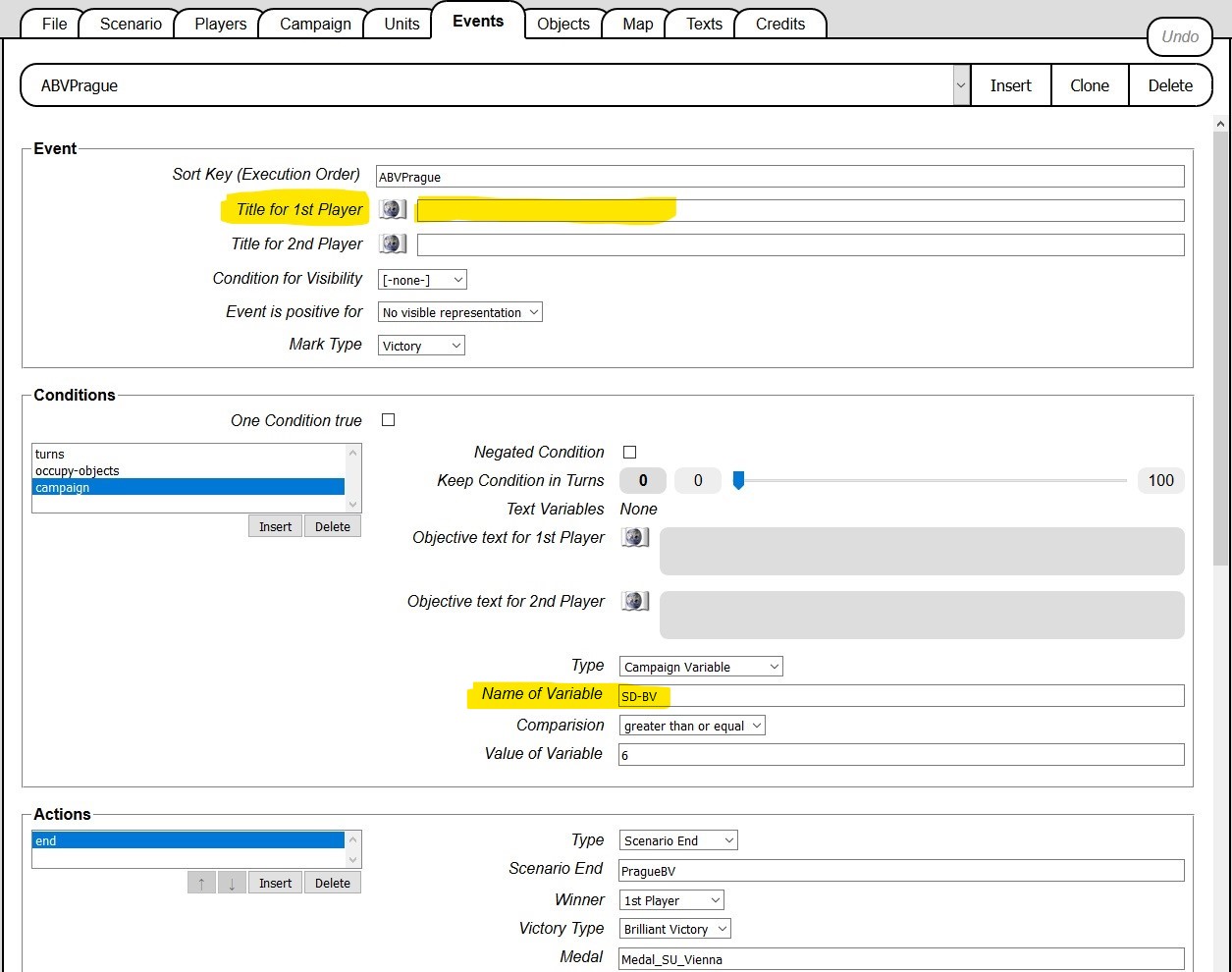Switch to the Map tab
The image size is (1232, 972).
point(638,24)
